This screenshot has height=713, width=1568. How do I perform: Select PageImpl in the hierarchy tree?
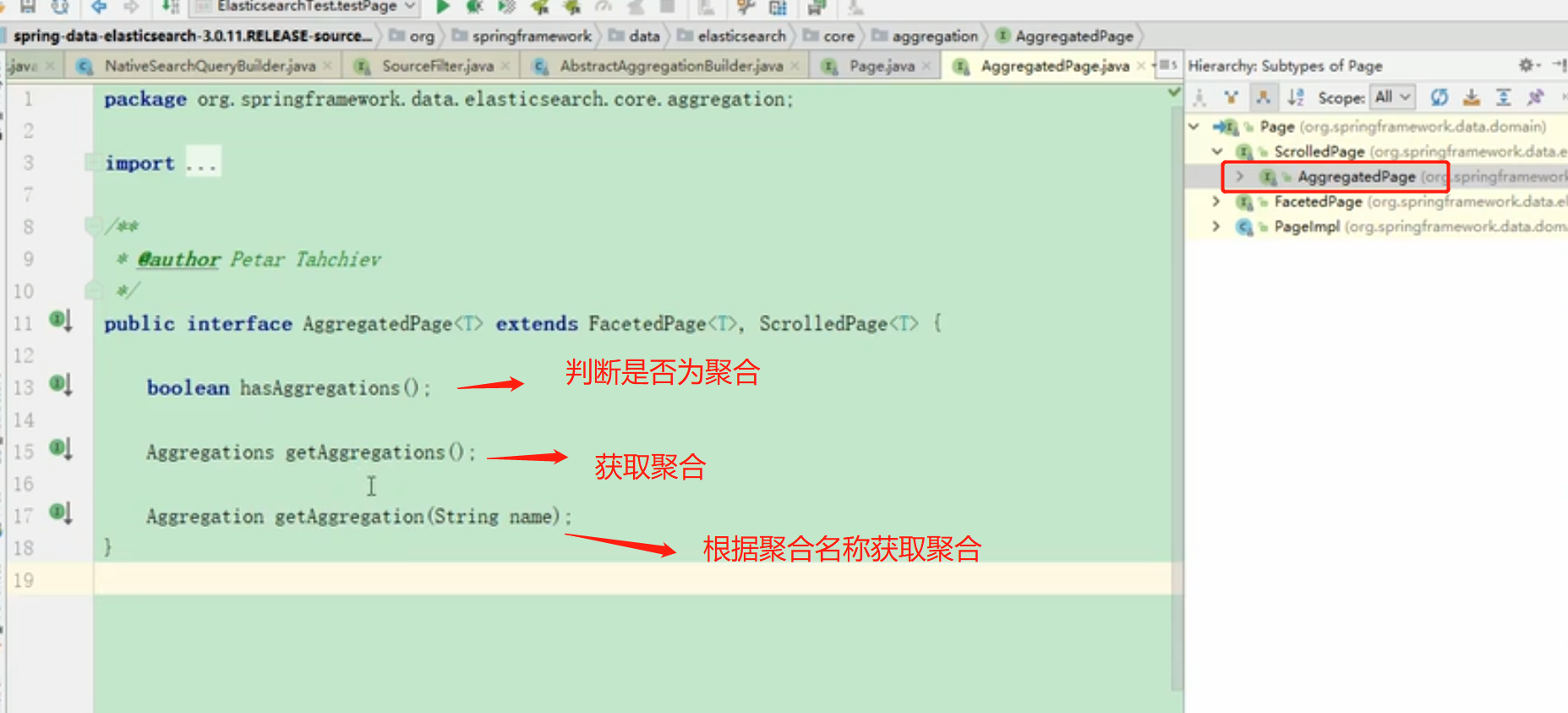tap(1307, 227)
